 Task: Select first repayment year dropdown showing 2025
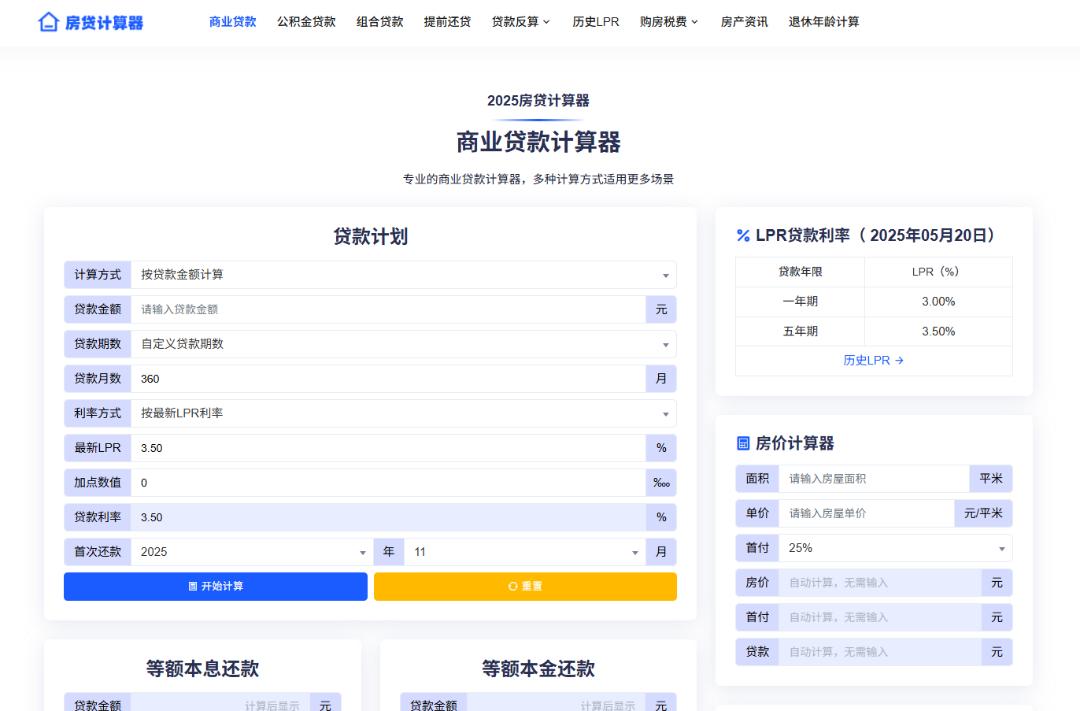(252, 552)
